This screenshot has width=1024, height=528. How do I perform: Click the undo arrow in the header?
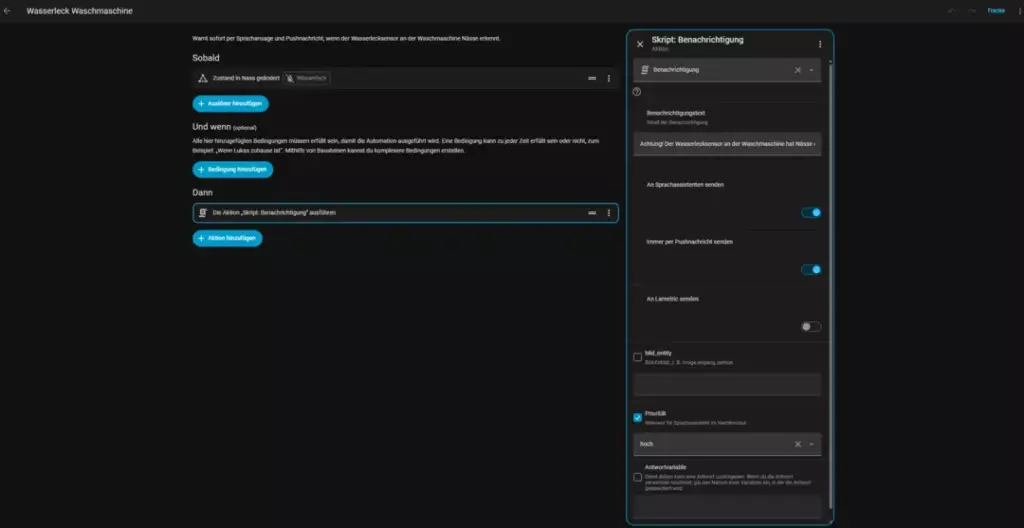pyautogui.click(x=953, y=11)
